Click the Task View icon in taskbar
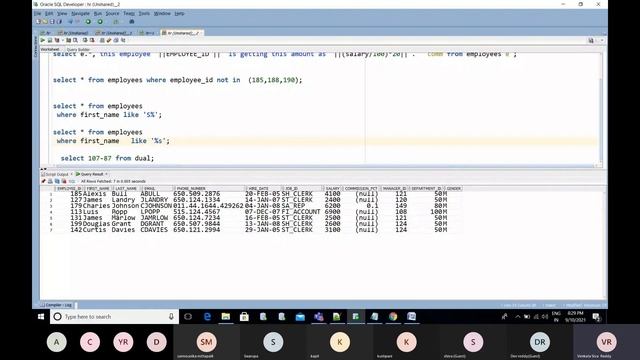 (188, 317)
